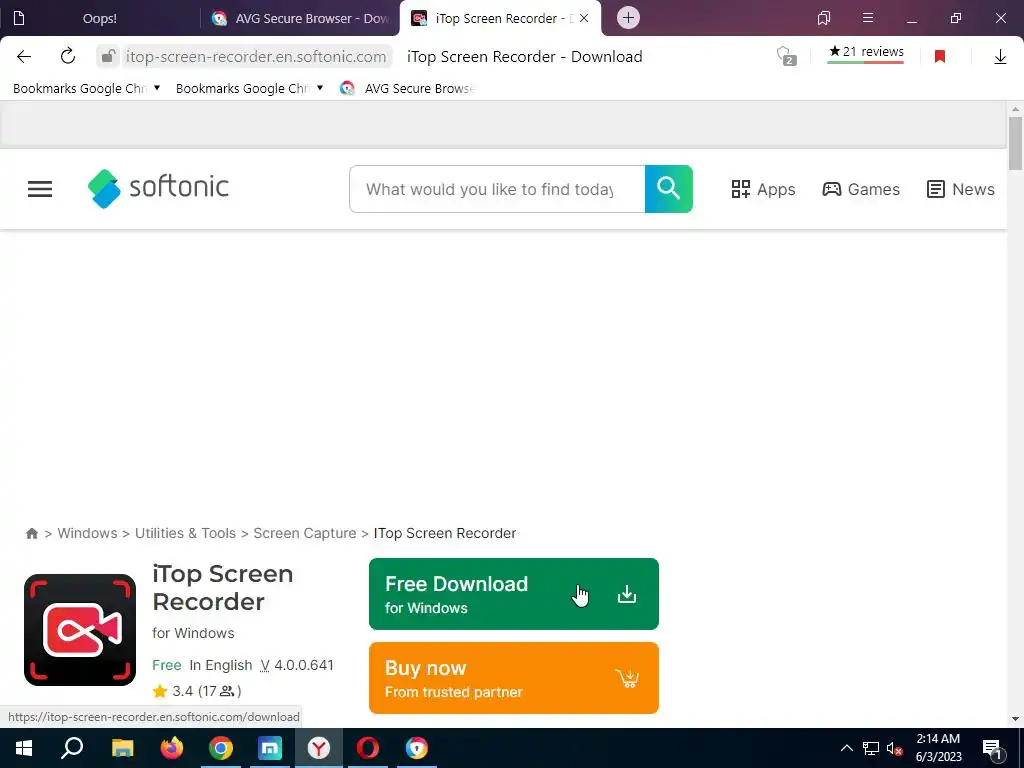
Task: Open the Windows breadcrumb link
Action: pyautogui.click(x=88, y=534)
